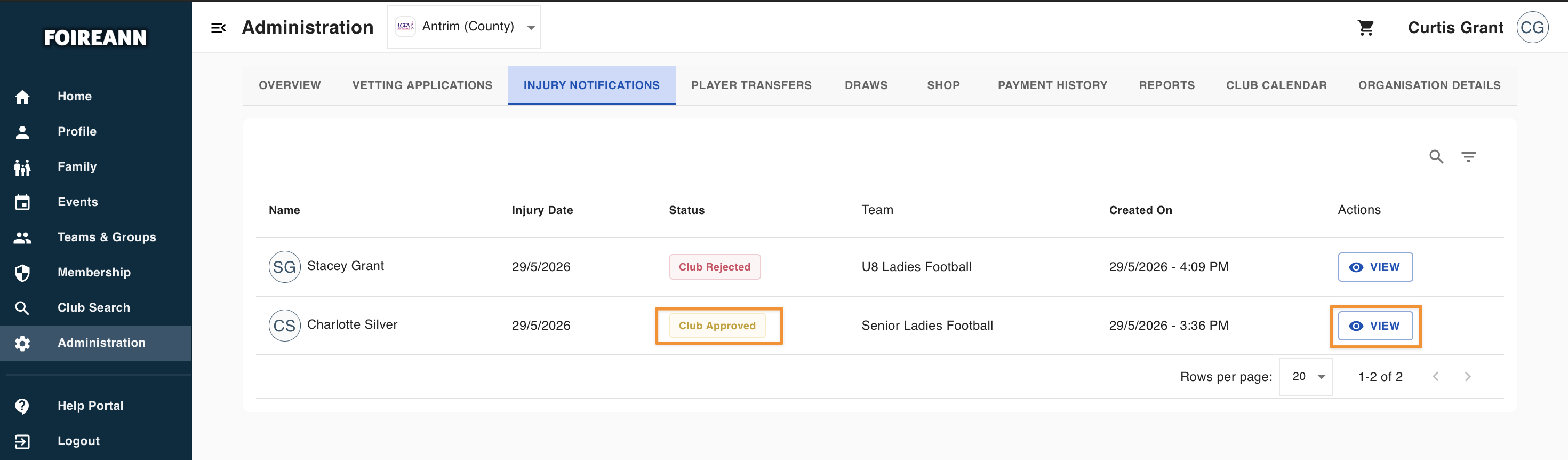Sort by the Injury Date column header
This screenshot has width=1568, height=460.
pos(542,210)
